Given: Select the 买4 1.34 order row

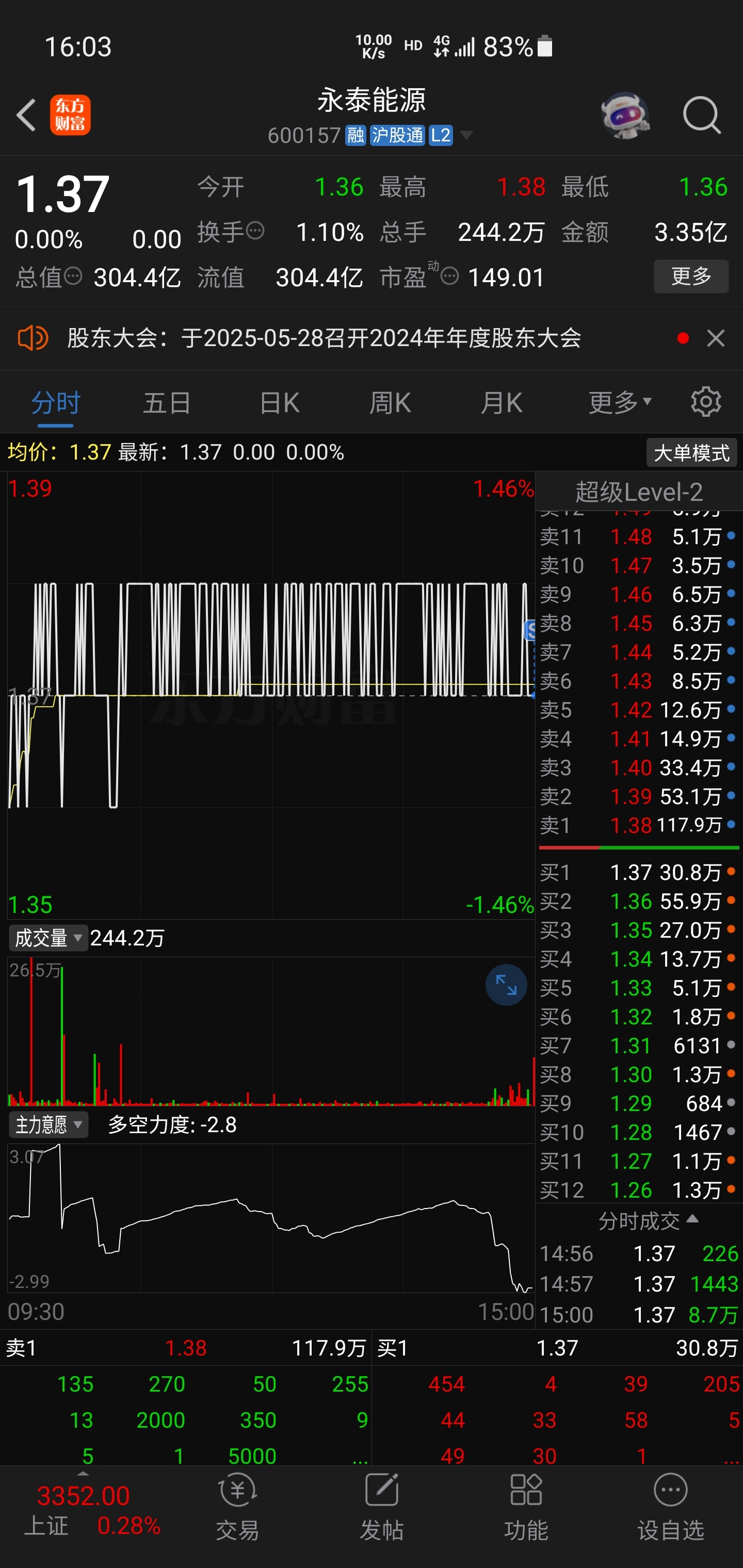Looking at the screenshot, I should (x=639, y=959).
